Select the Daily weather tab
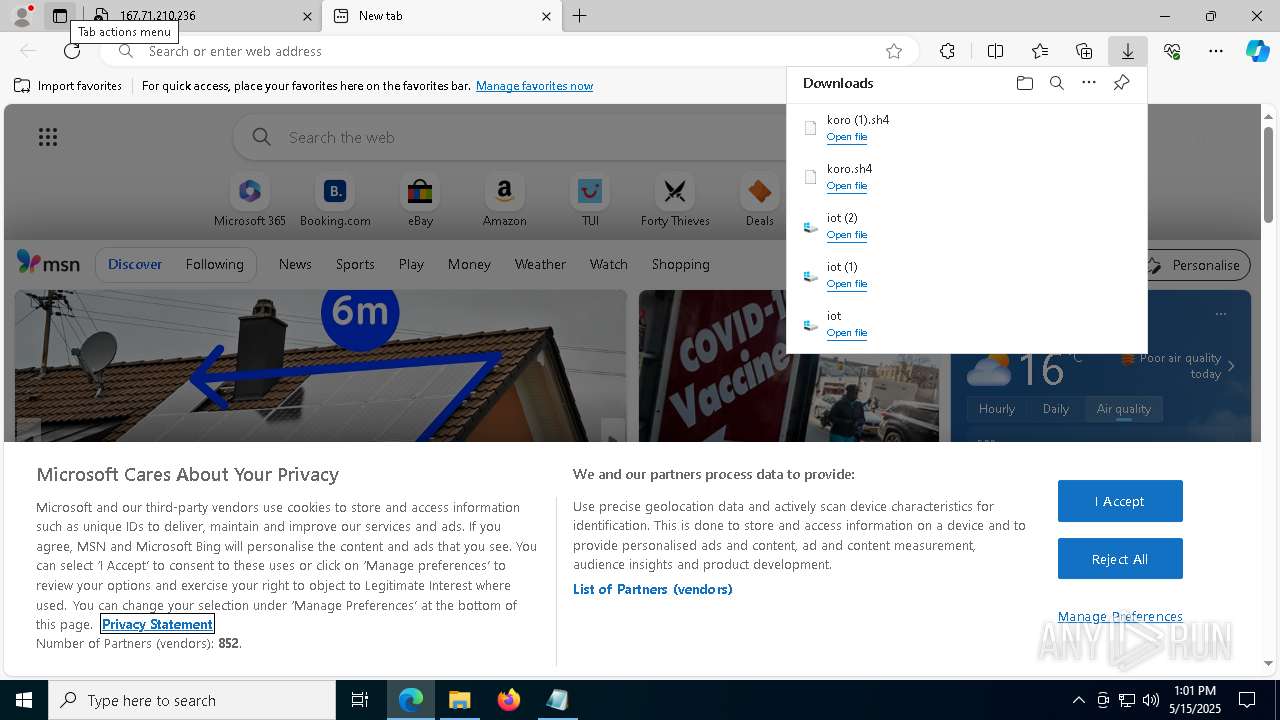The height and width of the screenshot is (720, 1280). pyautogui.click(x=1056, y=409)
